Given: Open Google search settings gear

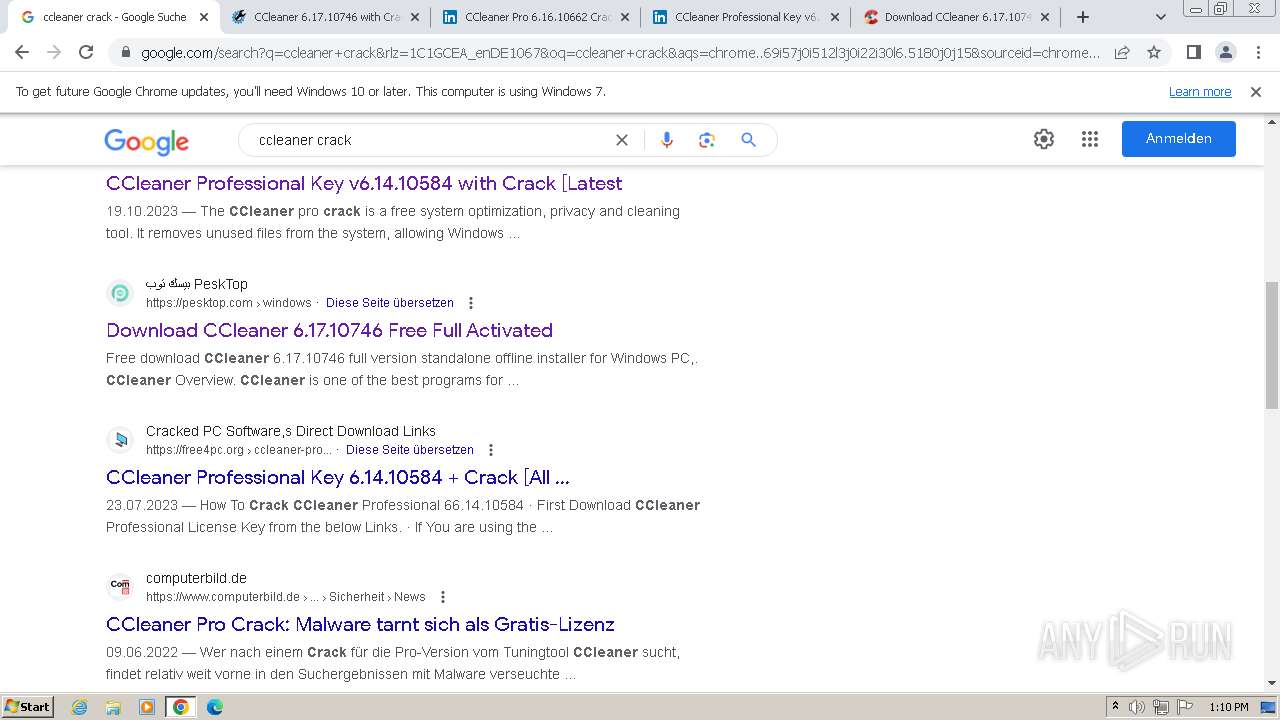Looking at the screenshot, I should pos(1044,139).
